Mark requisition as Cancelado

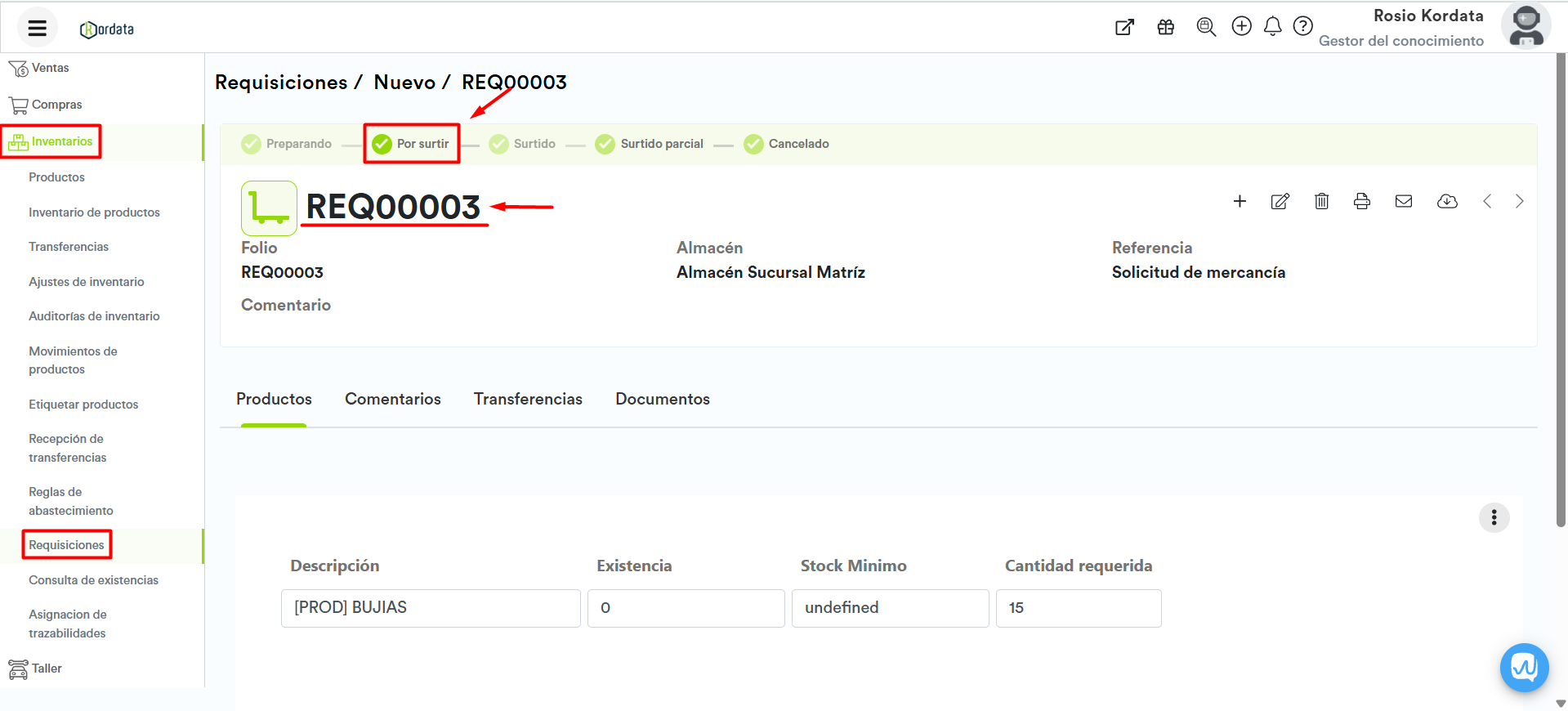click(787, 144)
